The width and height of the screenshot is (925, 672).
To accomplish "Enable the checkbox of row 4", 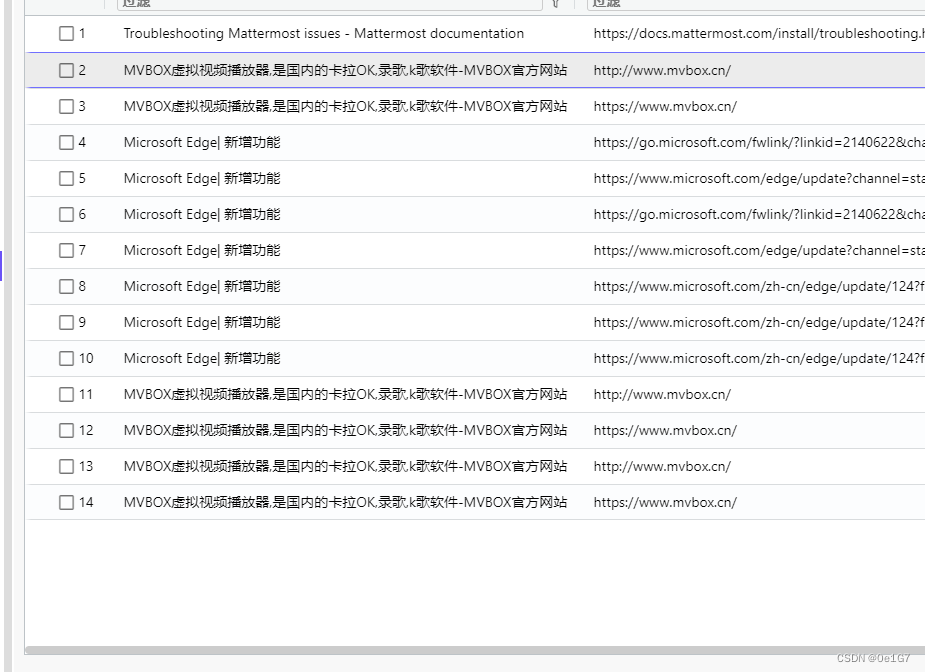I will pos(66,143).
